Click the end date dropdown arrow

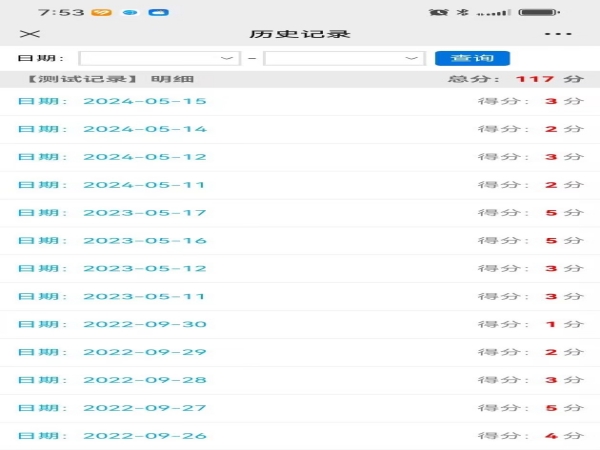(x=411, y=59)
